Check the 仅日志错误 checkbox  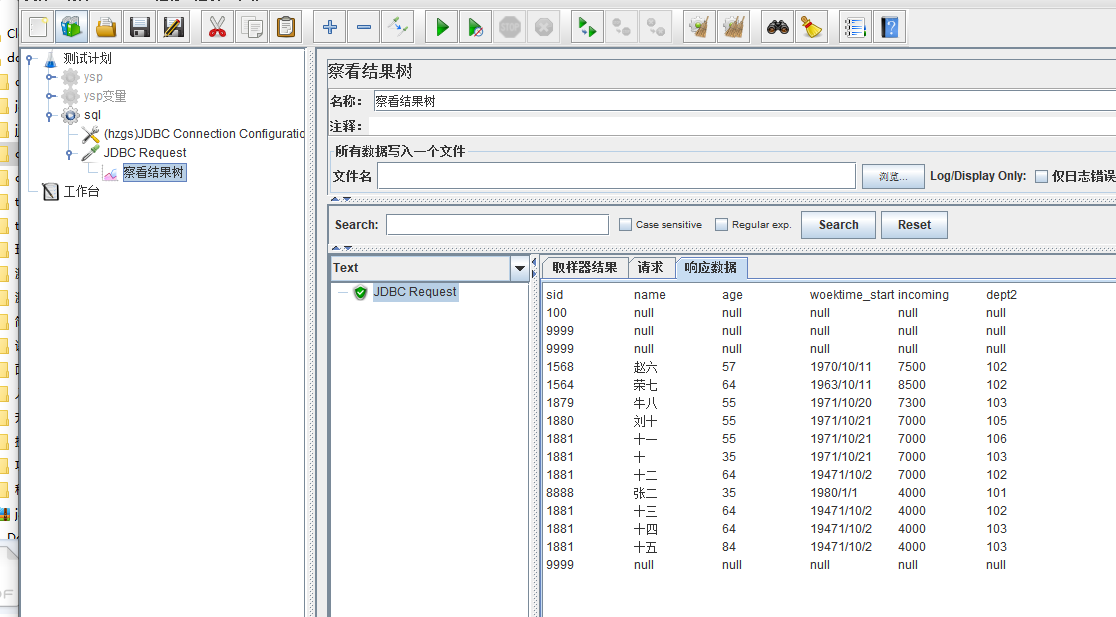[x=1041, y=176]
